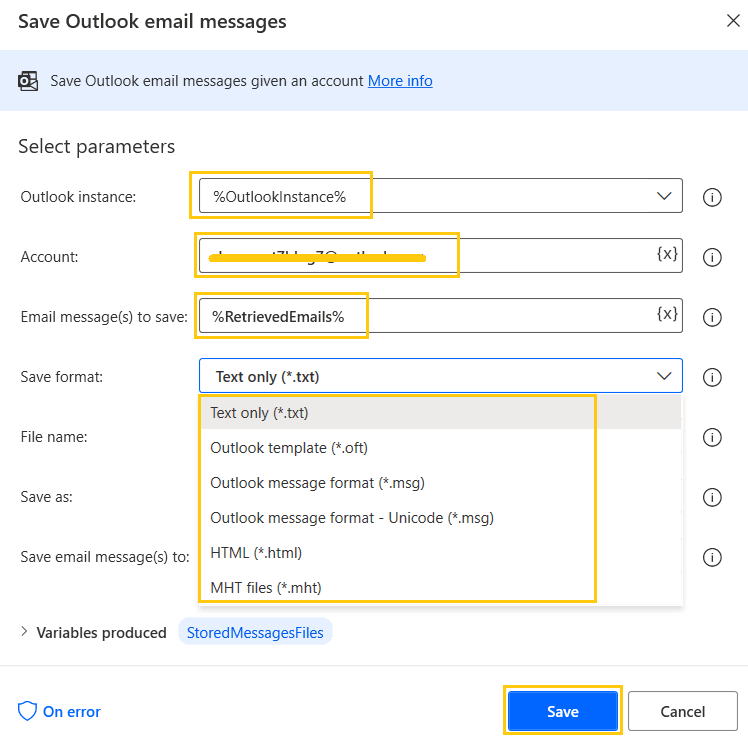Open info tooltip for Account field
The height and width of the screenshot is (742, 748).
pos(712,257)
